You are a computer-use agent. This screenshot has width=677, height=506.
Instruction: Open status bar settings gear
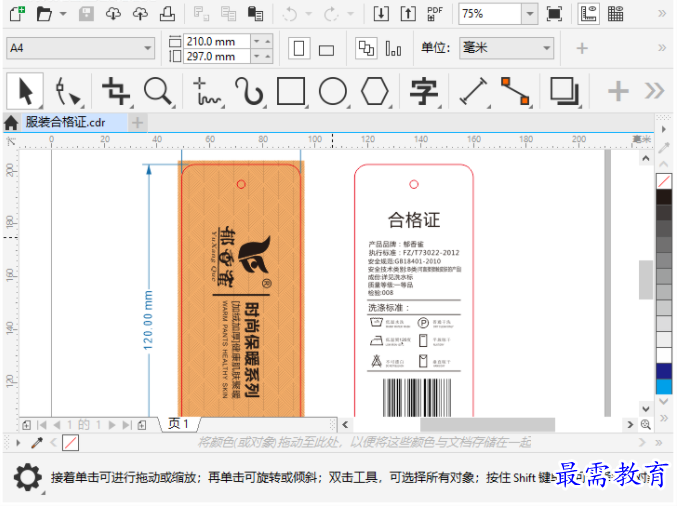28,478
